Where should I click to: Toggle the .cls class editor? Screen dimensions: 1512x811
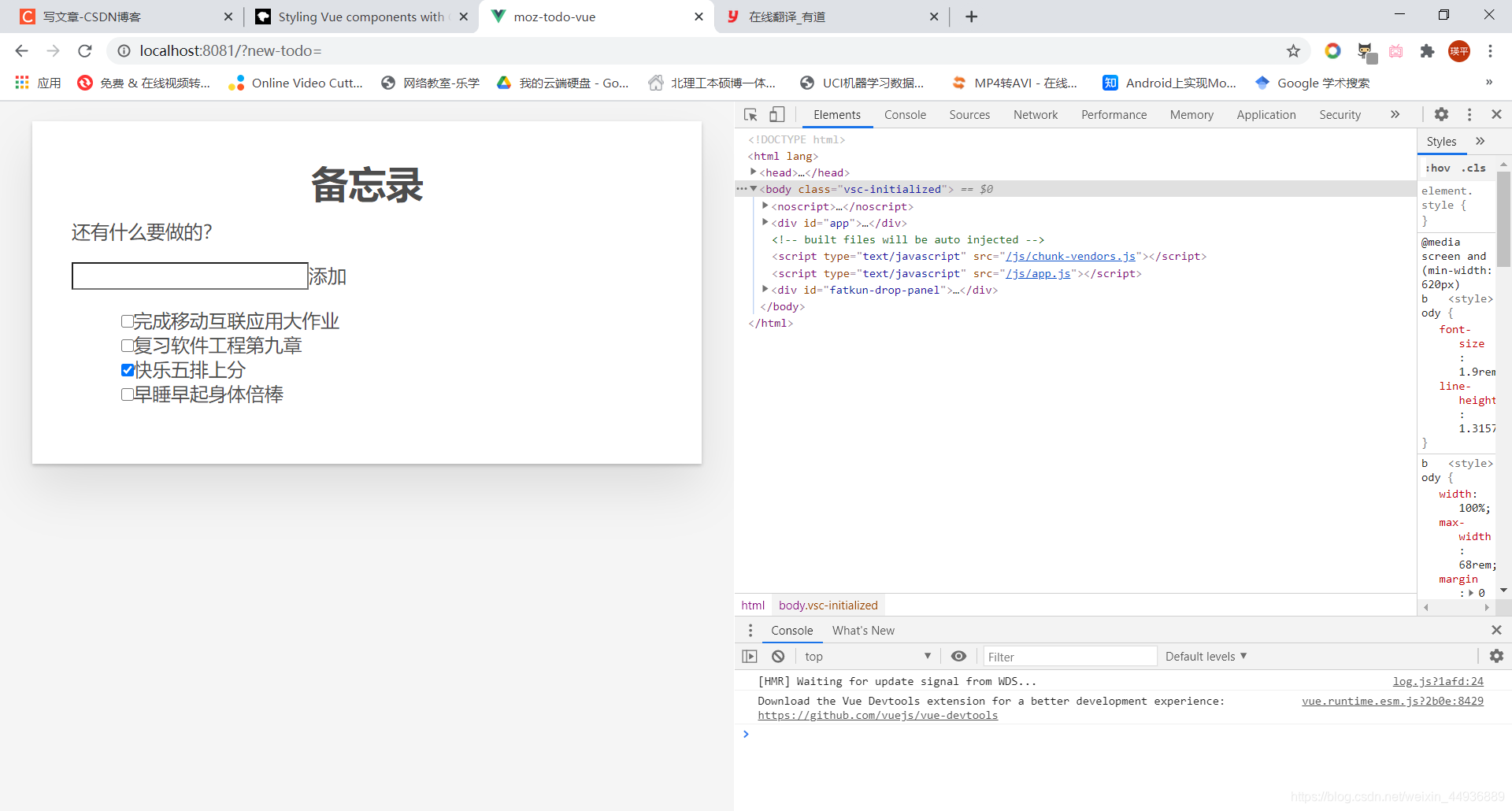1473,168
